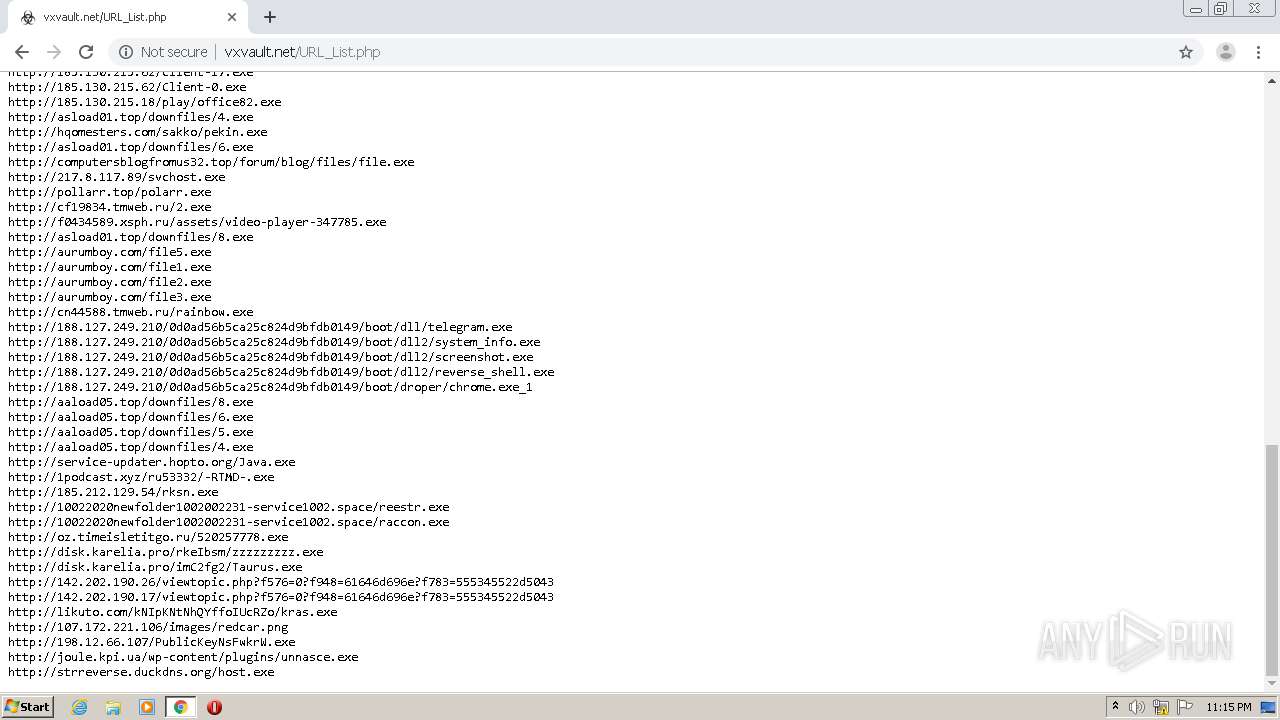Click the service1002.space/reestr.exe line
This screenshot has width=1280, height=720.
click(229, 507)
